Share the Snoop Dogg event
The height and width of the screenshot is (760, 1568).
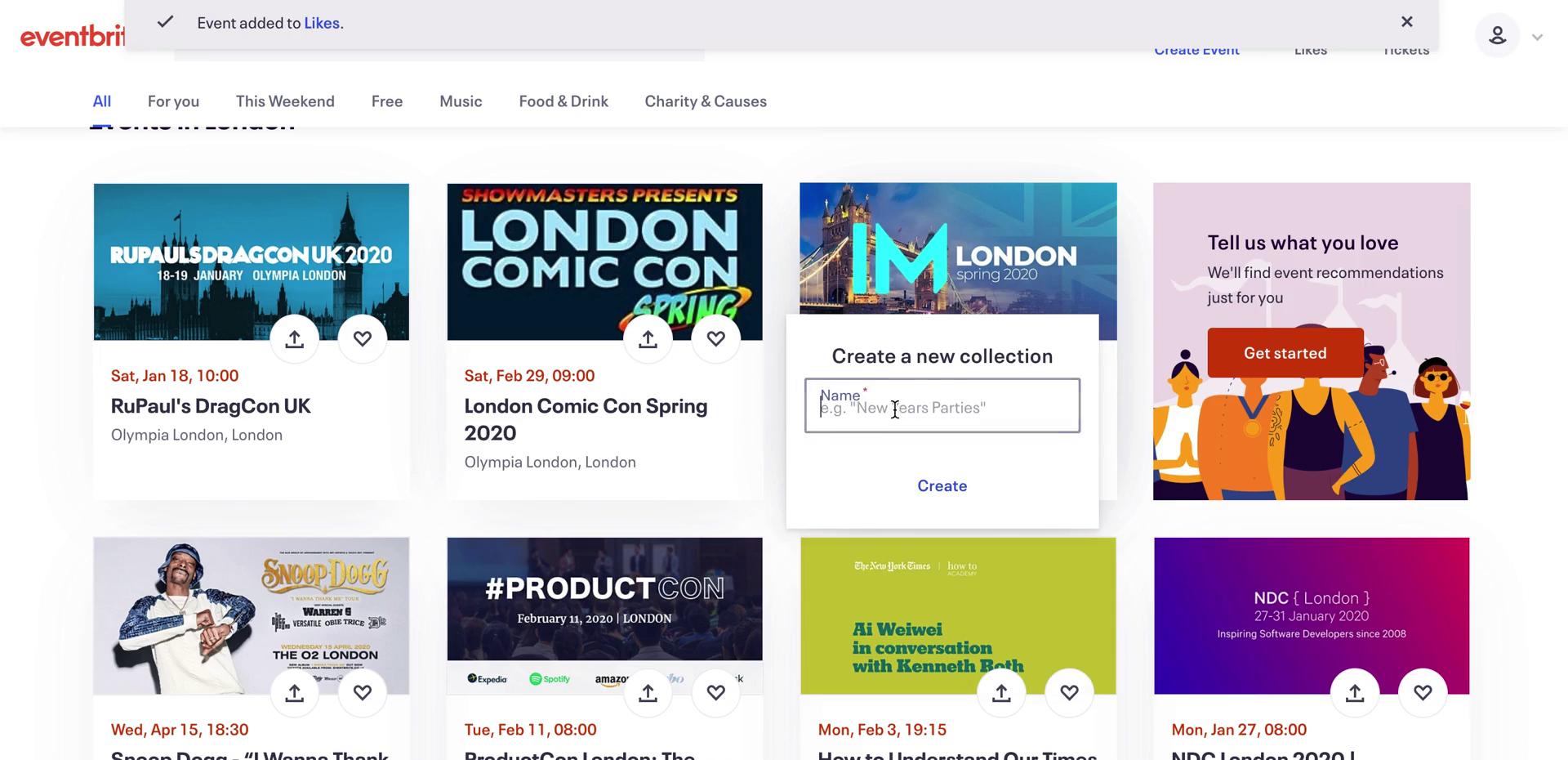pyautogui.click(x=295, y=693)
